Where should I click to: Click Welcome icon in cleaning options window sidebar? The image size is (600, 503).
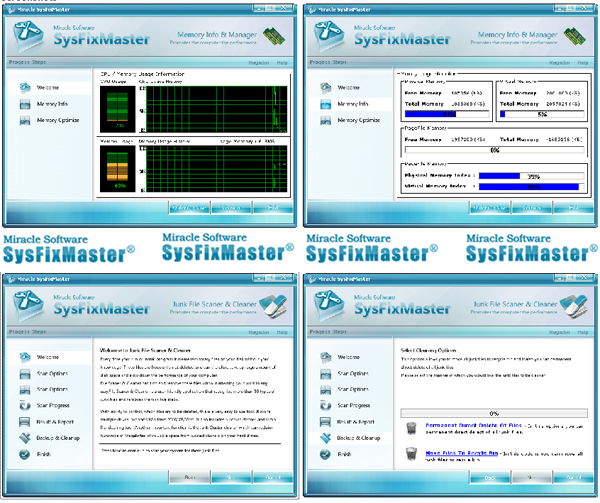coord(326,357)
